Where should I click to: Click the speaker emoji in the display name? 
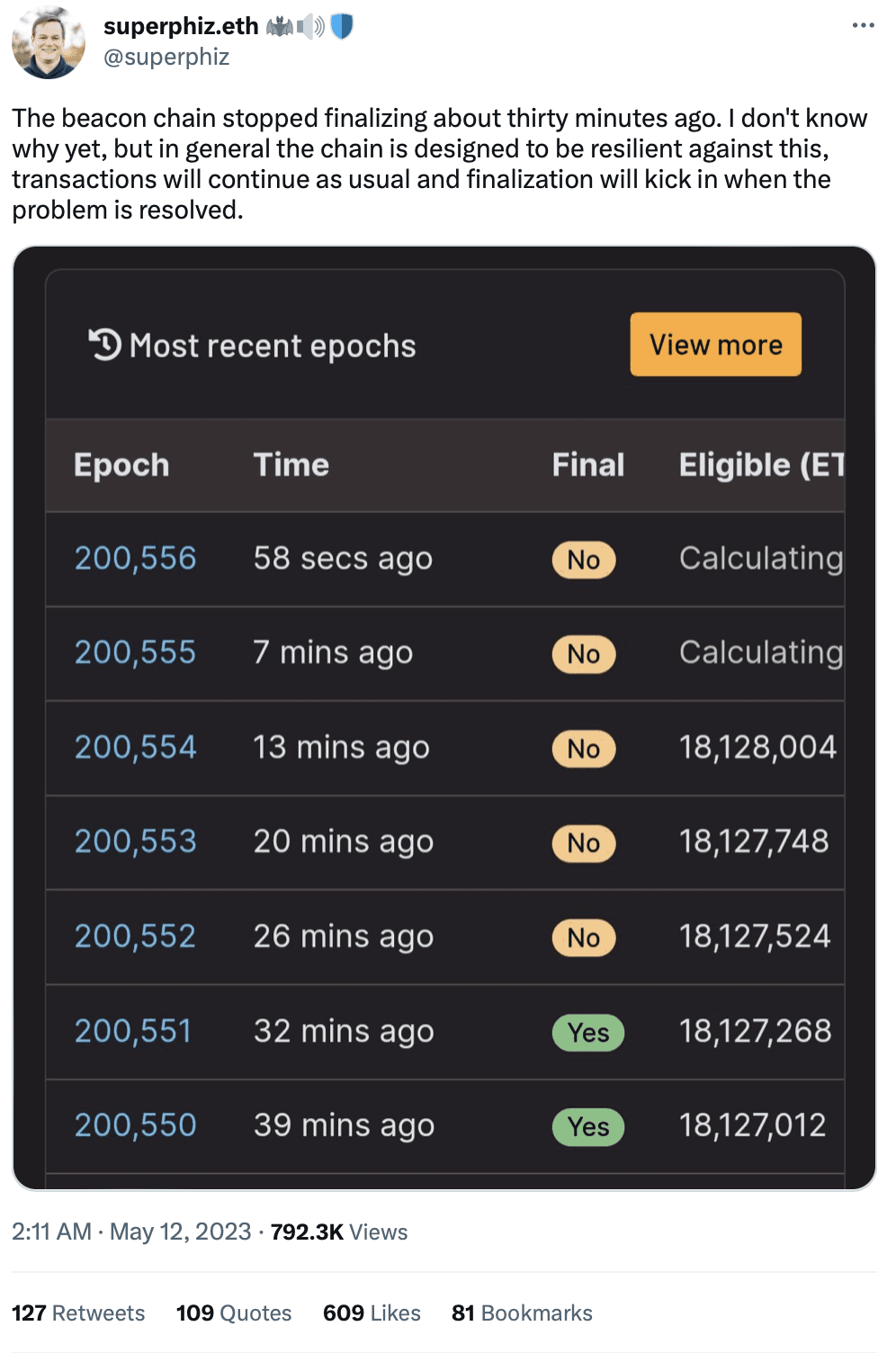pos(309,26)
